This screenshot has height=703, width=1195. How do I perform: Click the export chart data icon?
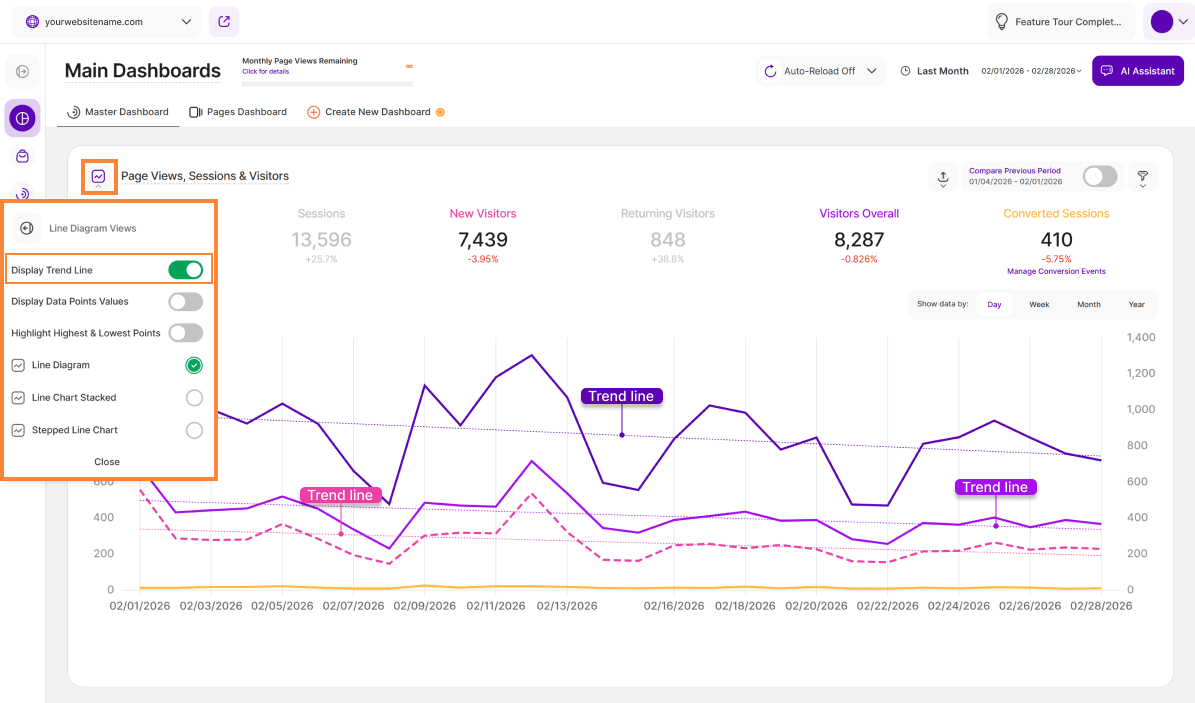pos(943,177)
